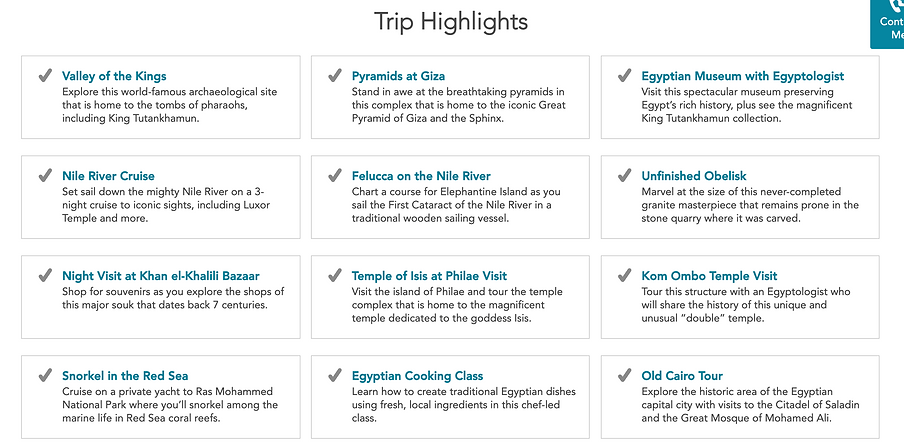Screen dimensions: 904x443
Task: Click checkmark for Night Visit at Khan el-Khalili
Action: pyautogui.click(x=45, y=276)
